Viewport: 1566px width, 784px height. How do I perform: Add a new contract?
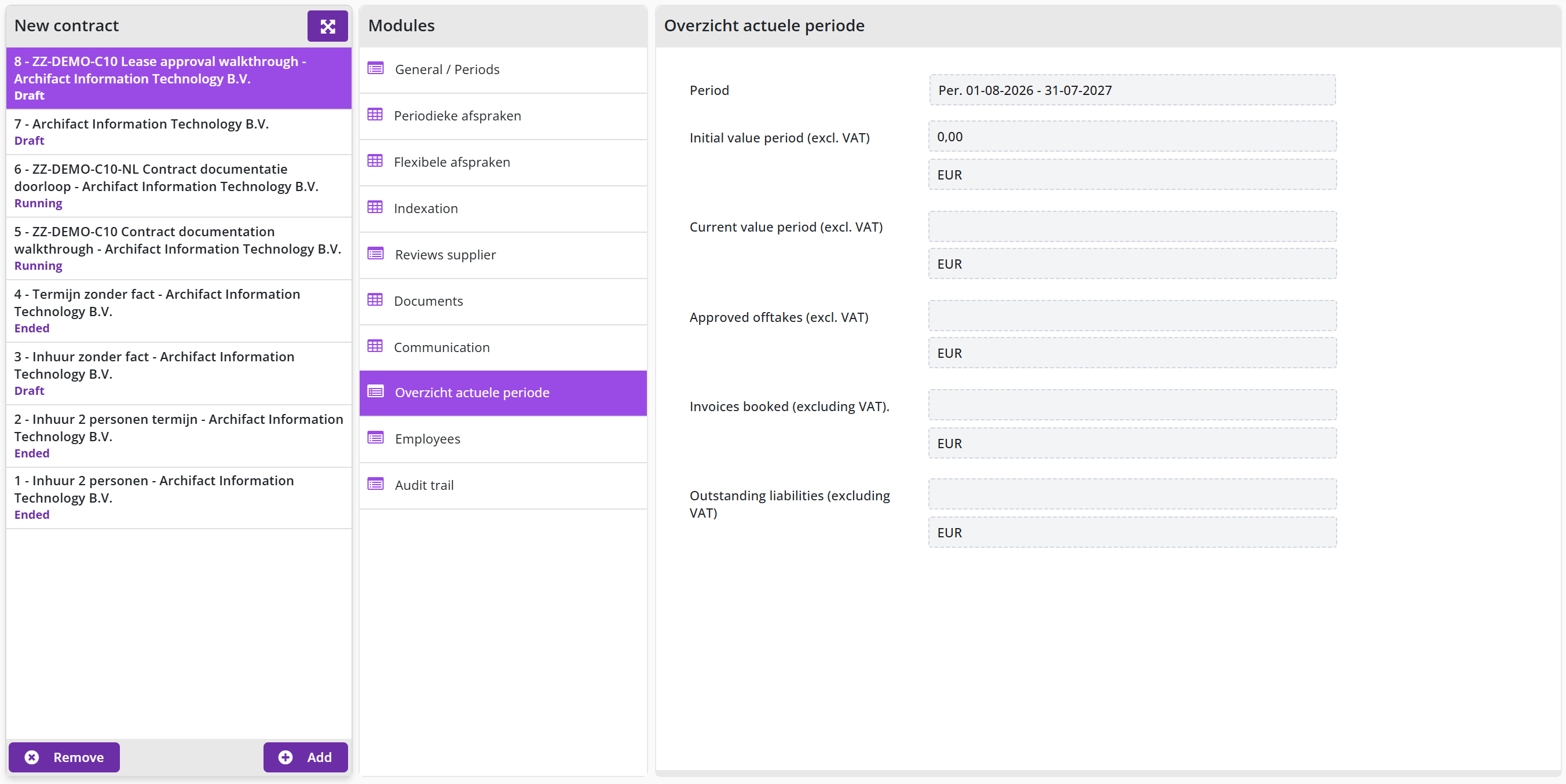click(305, 757)
